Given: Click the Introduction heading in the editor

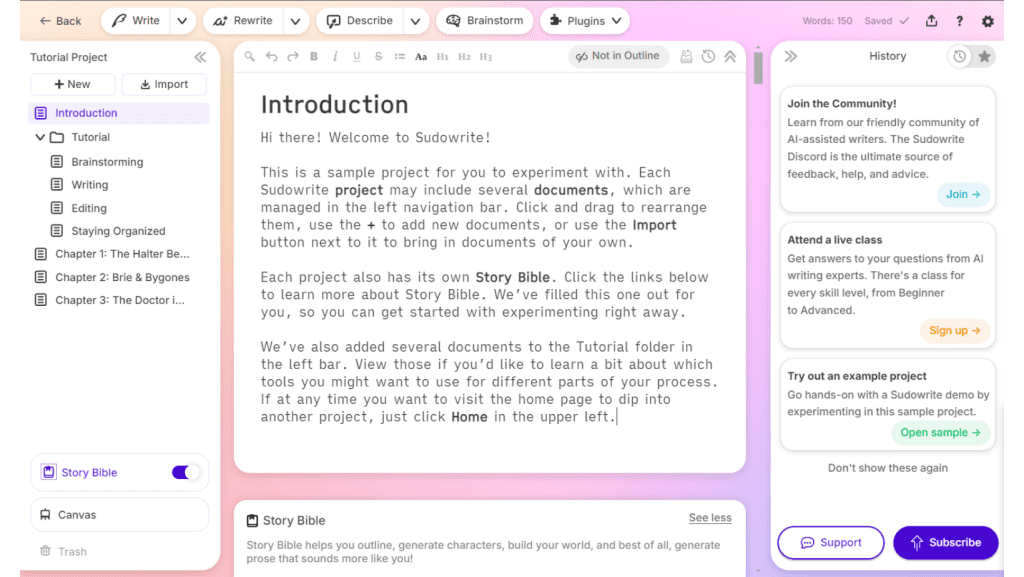Looking at the screenshot, I should (x=334, y=104).
